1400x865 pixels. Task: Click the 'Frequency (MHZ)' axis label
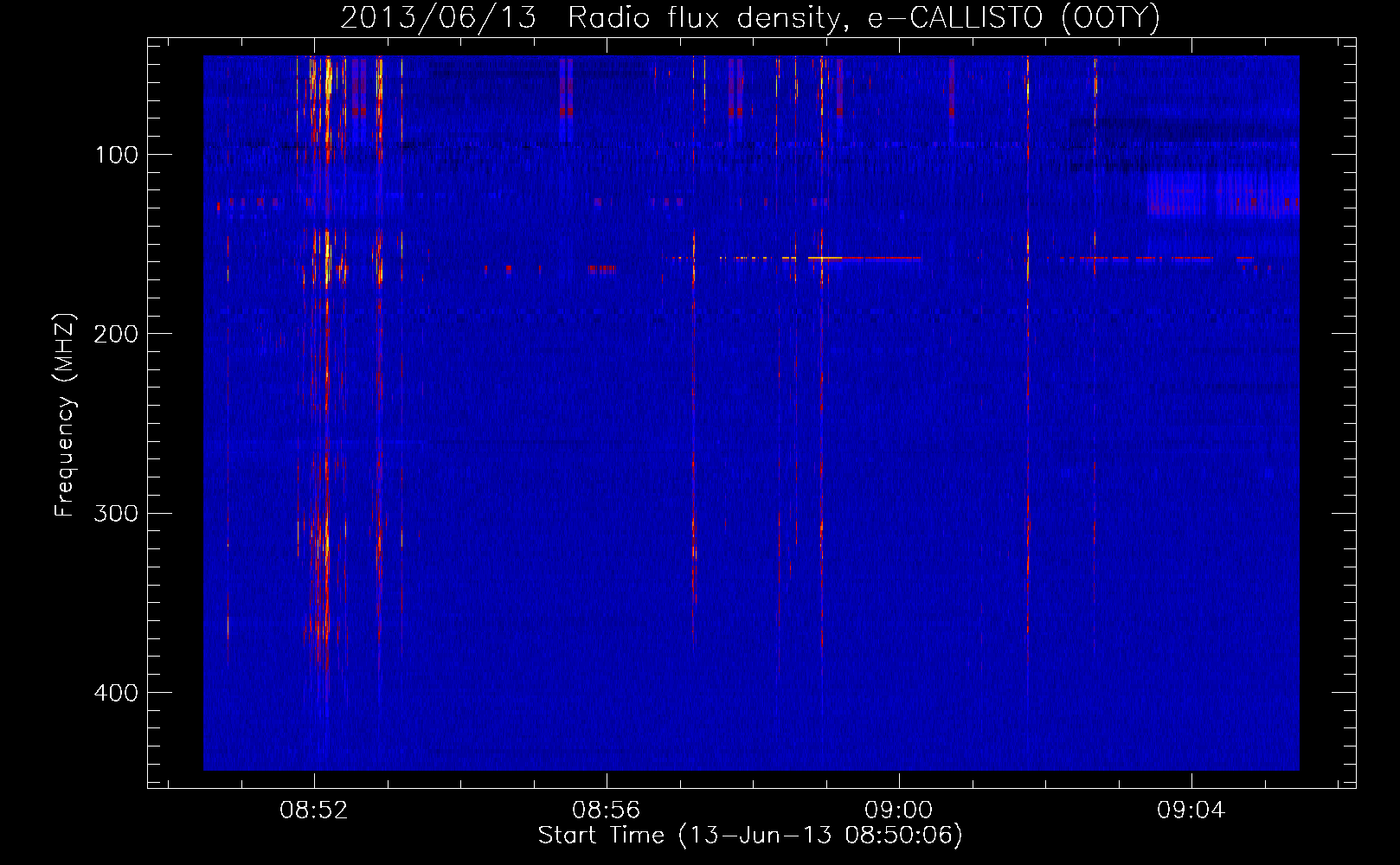pyautogui.click(x=65, y=415)
